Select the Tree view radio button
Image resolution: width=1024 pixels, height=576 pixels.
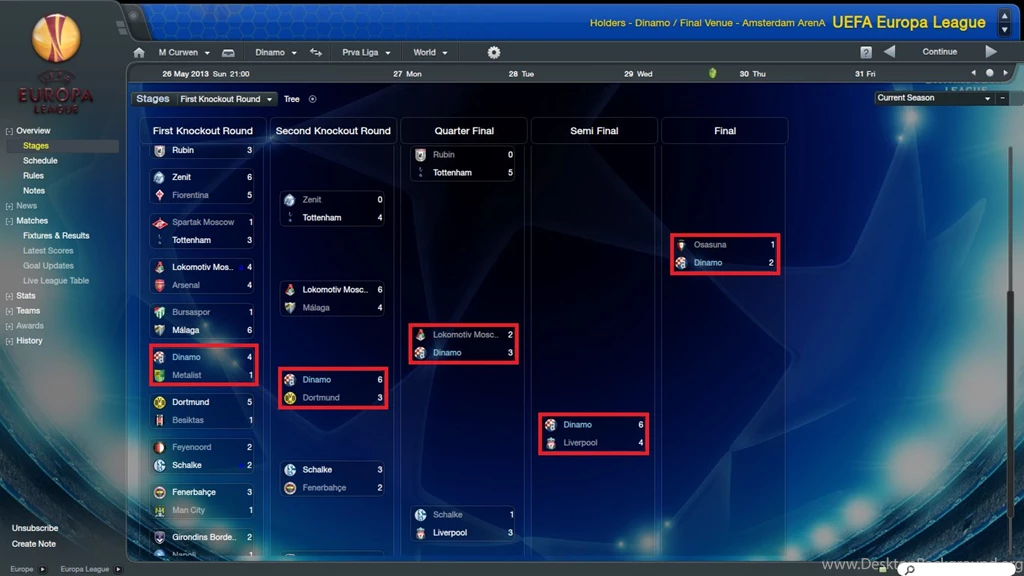[312, 99]
